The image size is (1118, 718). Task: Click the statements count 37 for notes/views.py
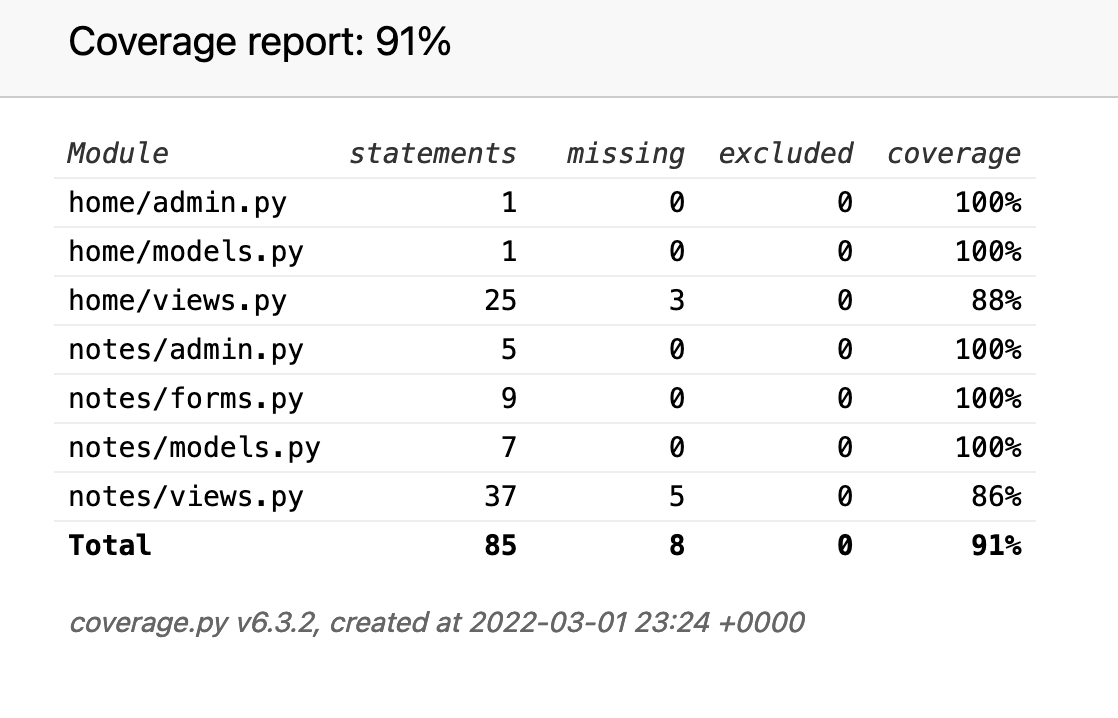(500, 496)
